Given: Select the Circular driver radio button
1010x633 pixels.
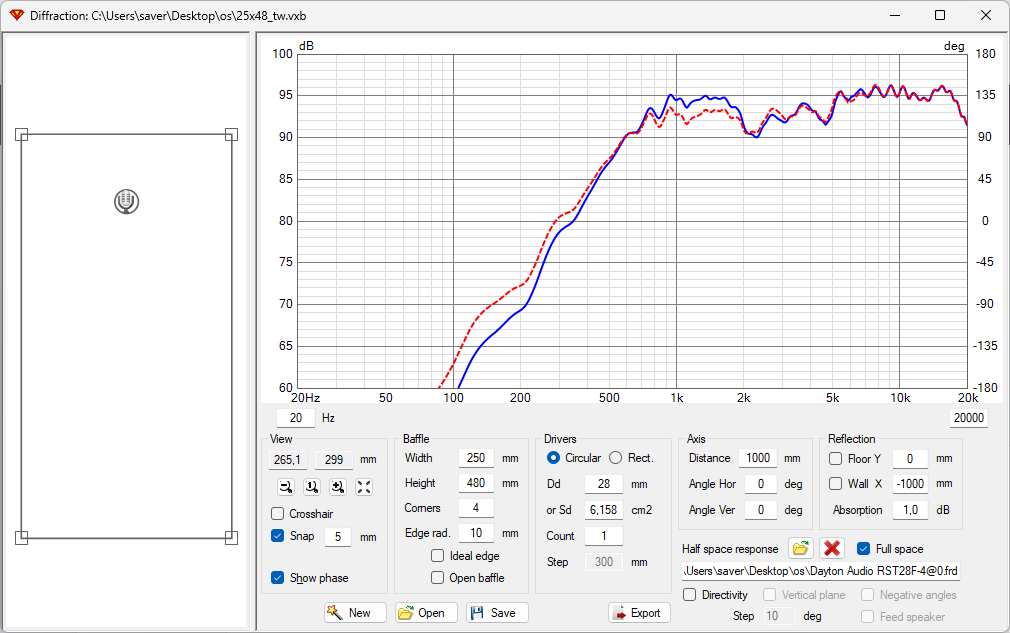Looking at the screenshot, I should (553, 458).
